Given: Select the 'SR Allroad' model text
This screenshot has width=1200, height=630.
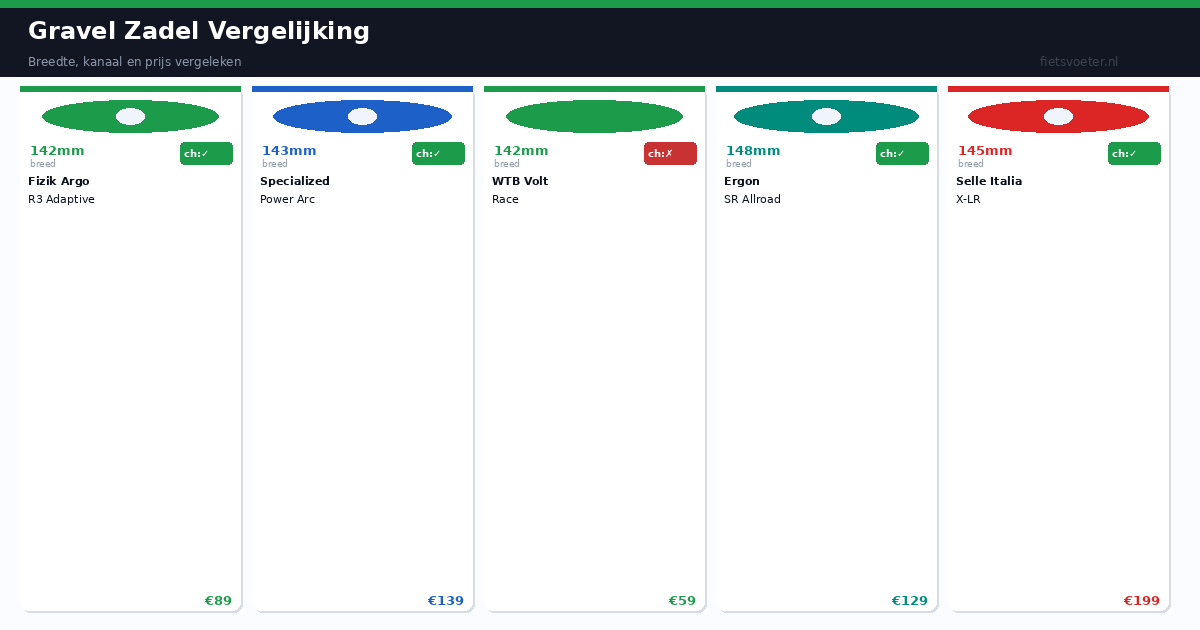Looking at the screenshot, I should click(x=752, y=199).
